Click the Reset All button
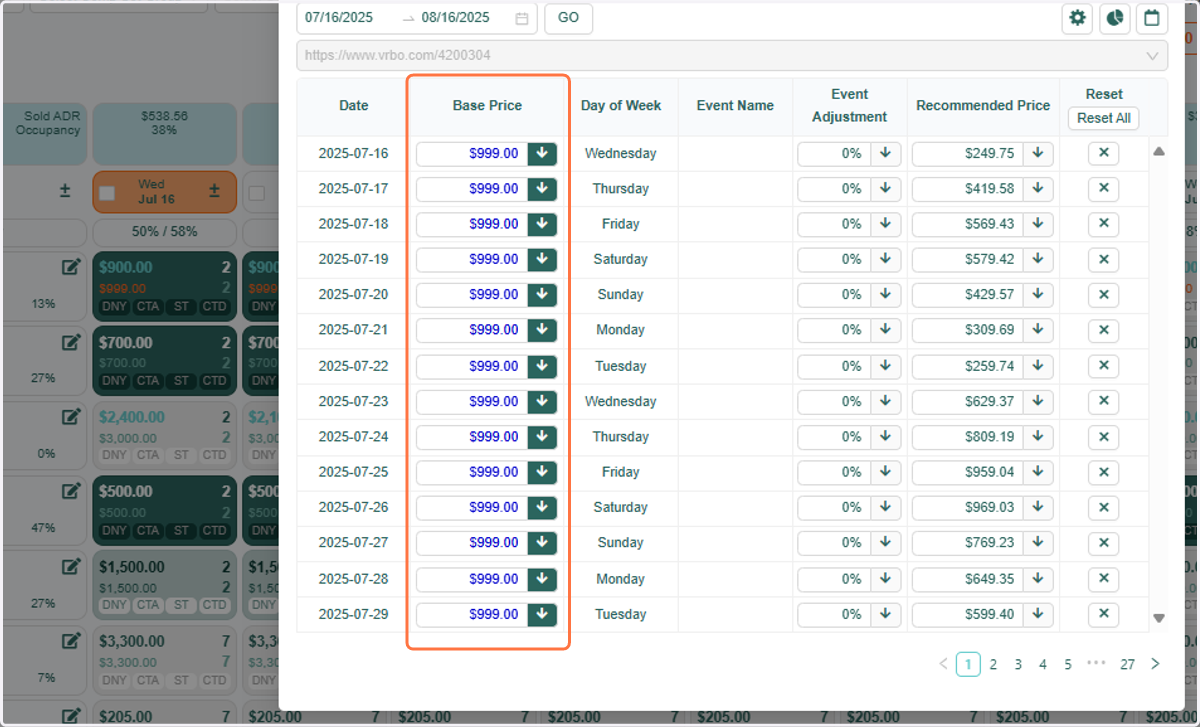This screenshot has width=1200, height=727. click(1104, 118)
